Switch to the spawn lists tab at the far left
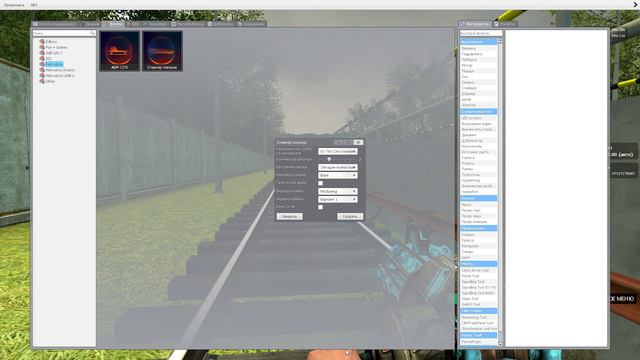This screenshot has width=640, height=360. tap(55, 24)
